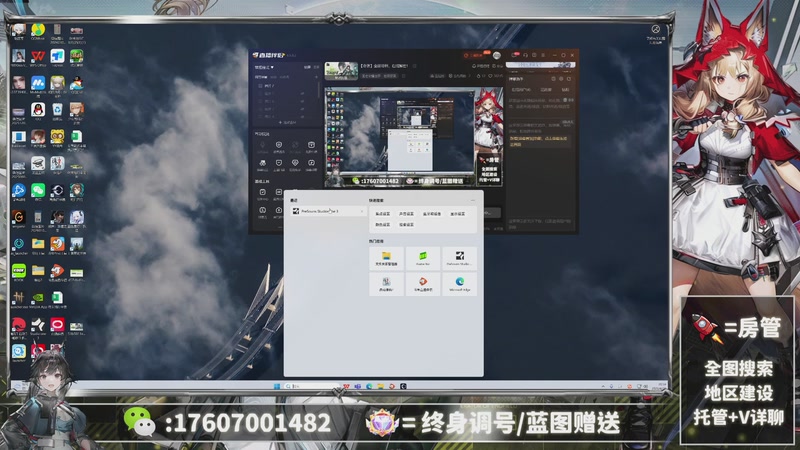Screen dimensions: 800x450
Task: Open the green WeChat desktop icon
Action: click(x=38, y=189)
